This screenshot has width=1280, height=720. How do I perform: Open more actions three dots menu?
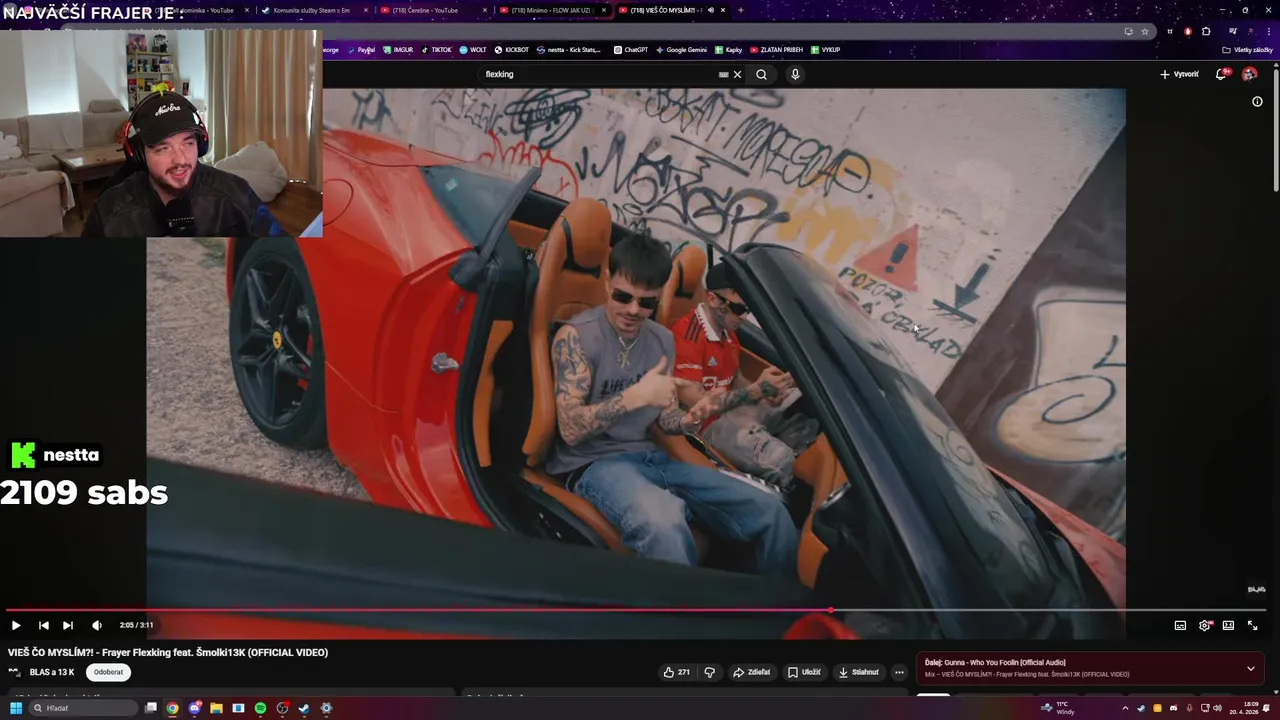pos(899,672)
